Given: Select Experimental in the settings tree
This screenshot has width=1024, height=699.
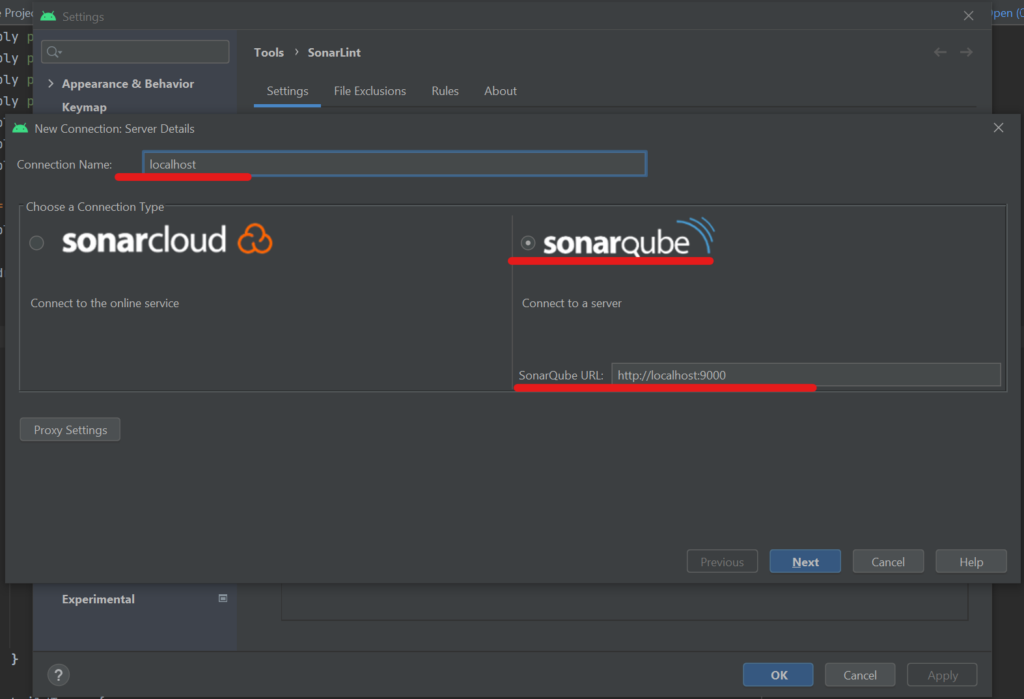Looking at the screenshot, I should pyautogui.click(x=98, y=599).
